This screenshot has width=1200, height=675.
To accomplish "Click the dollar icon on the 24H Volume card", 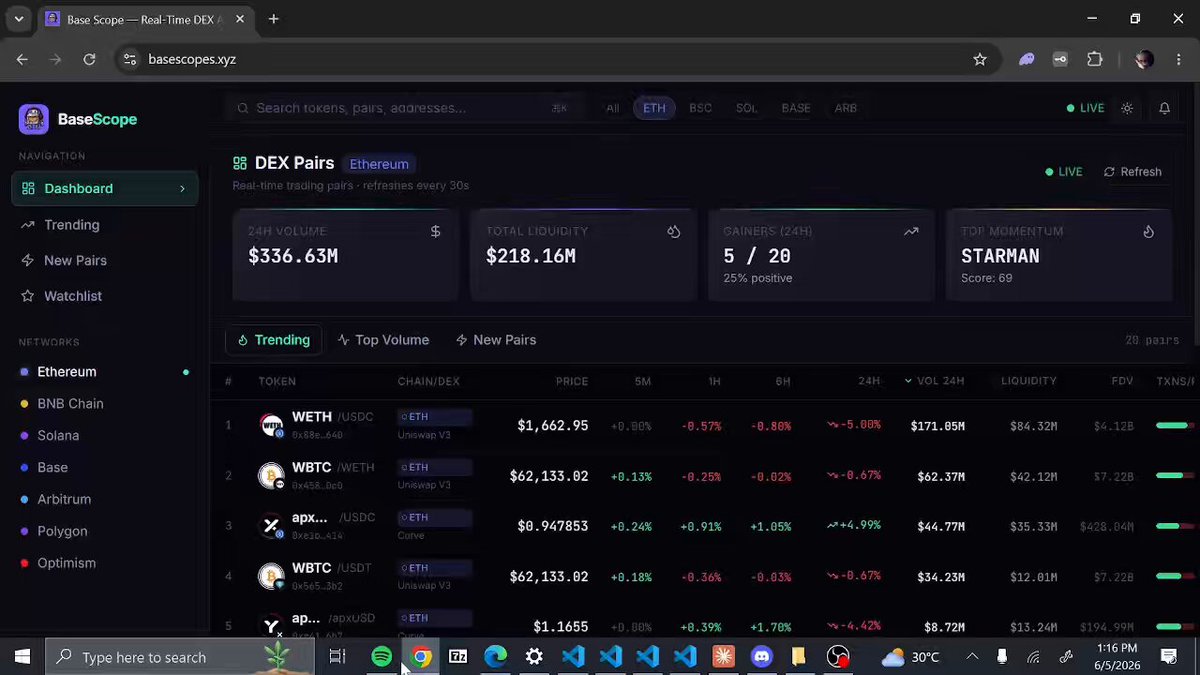I will pos(435,231).
